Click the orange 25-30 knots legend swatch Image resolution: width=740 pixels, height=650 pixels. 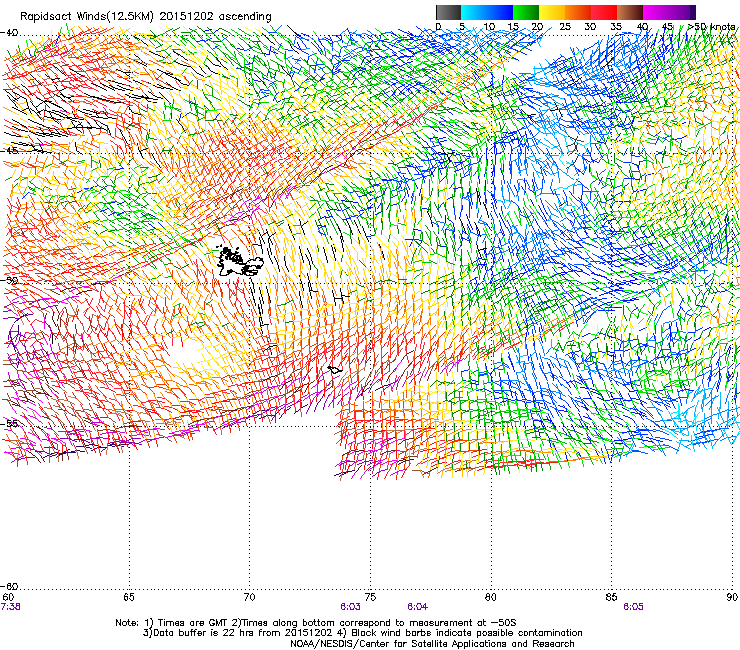[578, 12]
